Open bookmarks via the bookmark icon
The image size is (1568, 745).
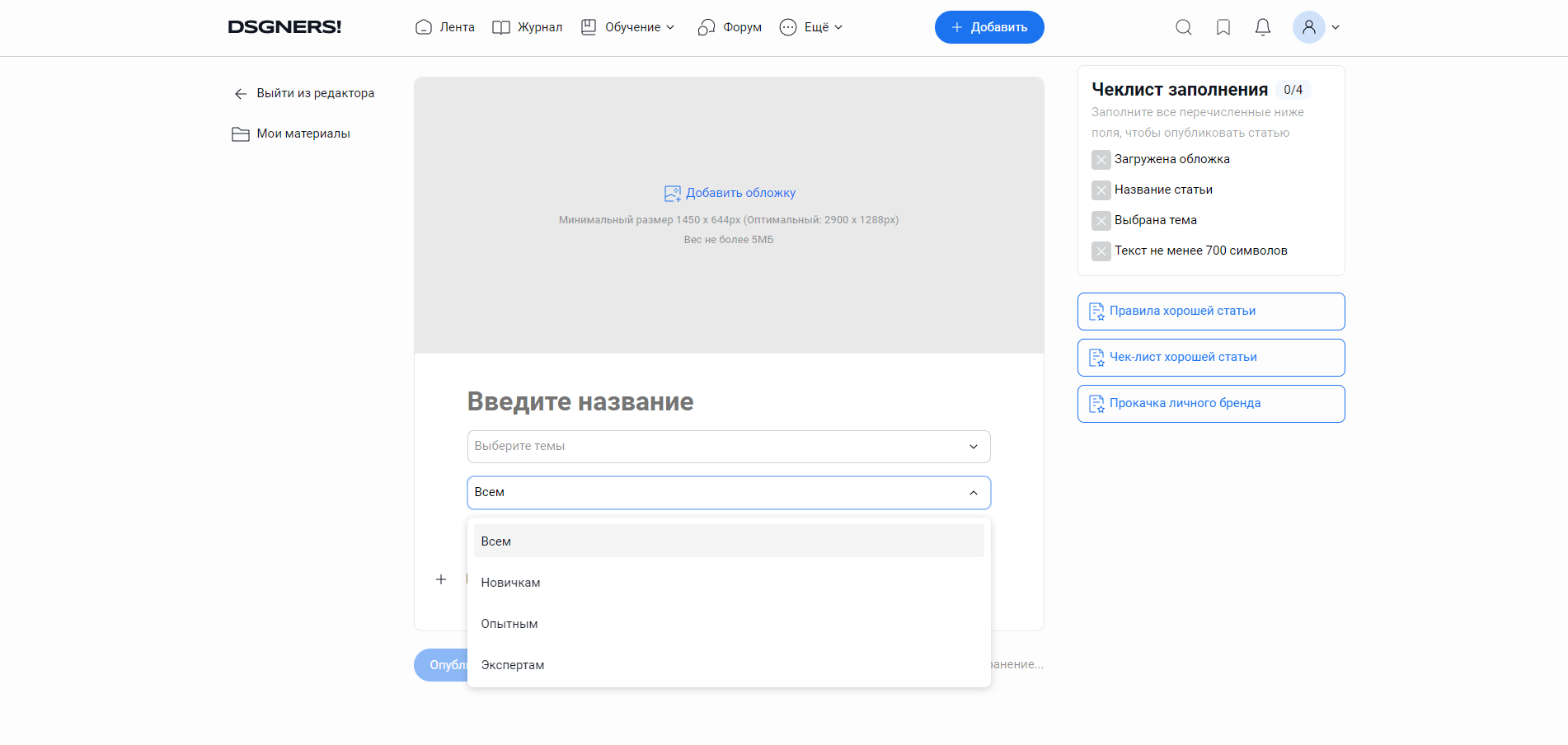1223,27
